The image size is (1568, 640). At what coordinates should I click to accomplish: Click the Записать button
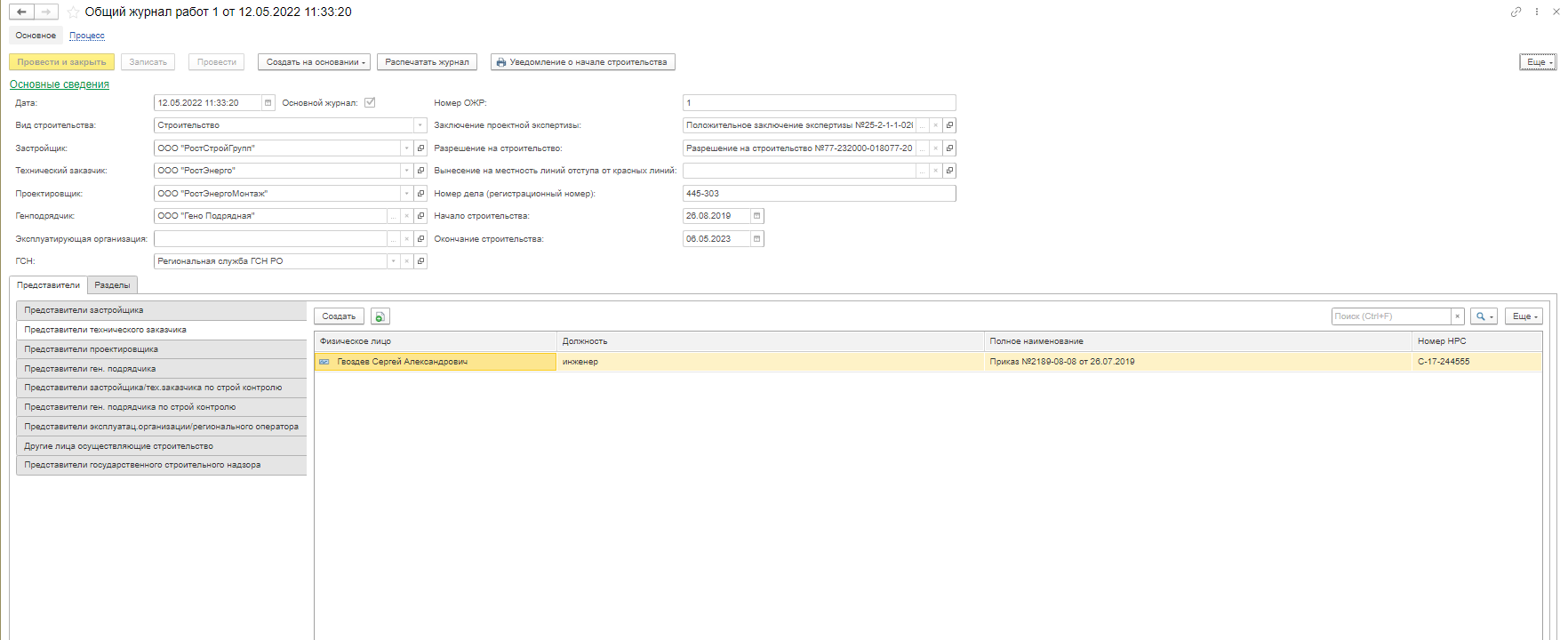click(148, 62)
